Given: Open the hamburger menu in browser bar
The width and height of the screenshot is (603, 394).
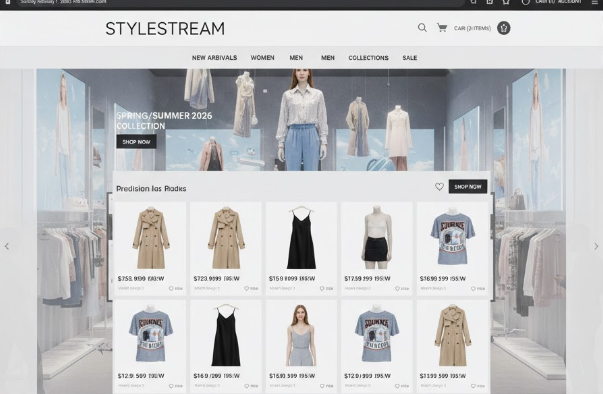Looking at the screenshot, I should 594,2.
